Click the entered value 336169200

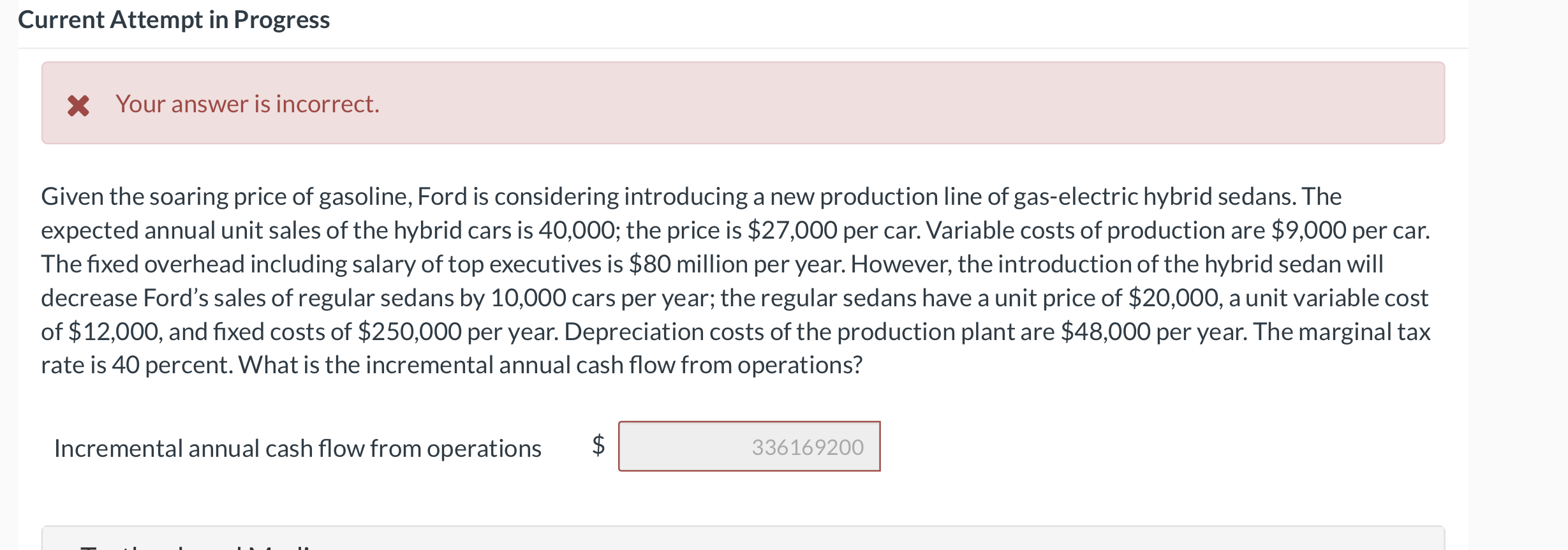pos(807,447)
